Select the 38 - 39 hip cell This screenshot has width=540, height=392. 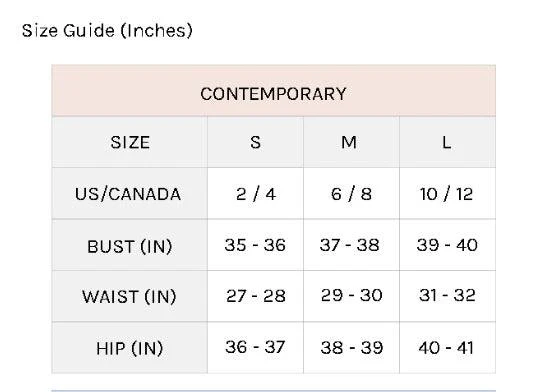[x=351, y=348]
